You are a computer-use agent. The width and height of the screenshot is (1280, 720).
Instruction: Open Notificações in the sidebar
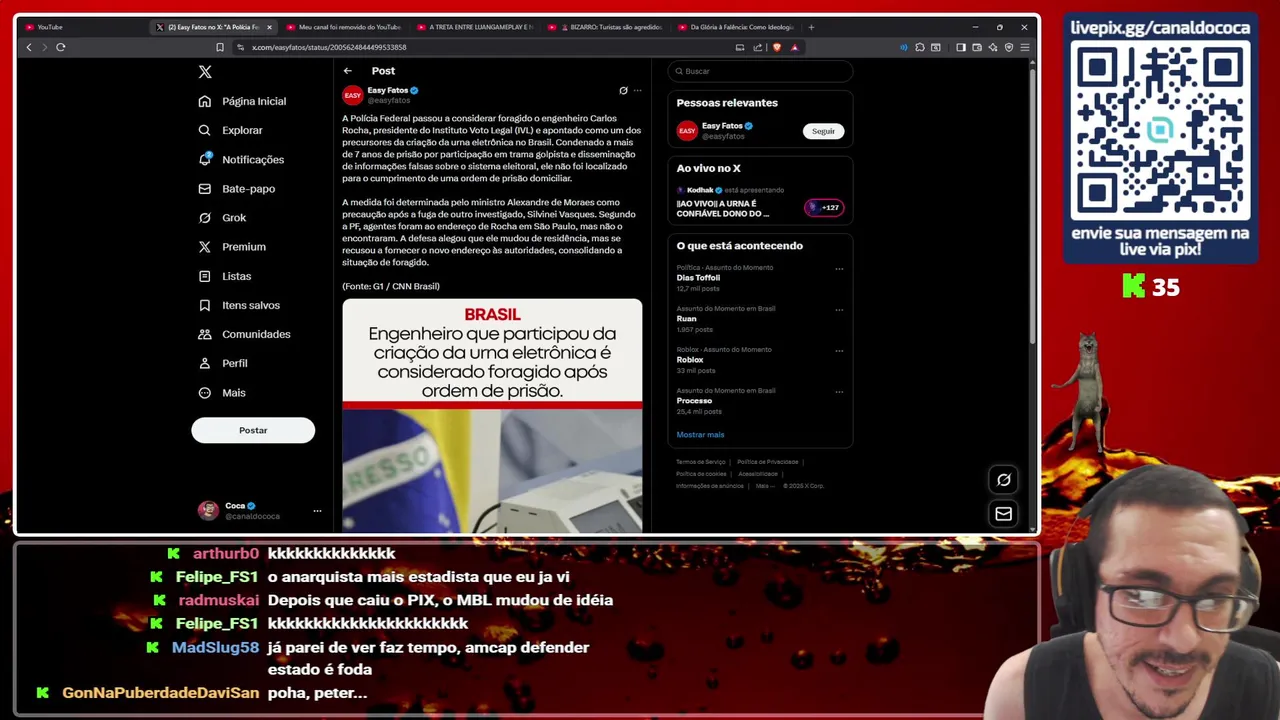click(241, 159)
